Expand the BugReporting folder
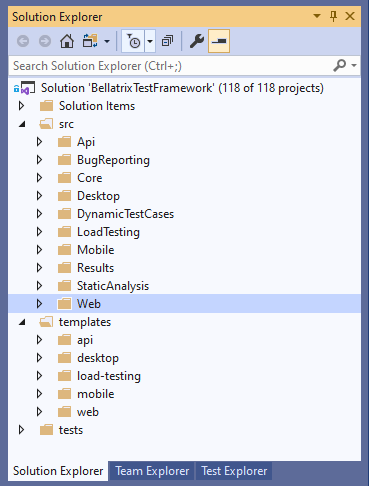369x486 pixels. (39, 160)
